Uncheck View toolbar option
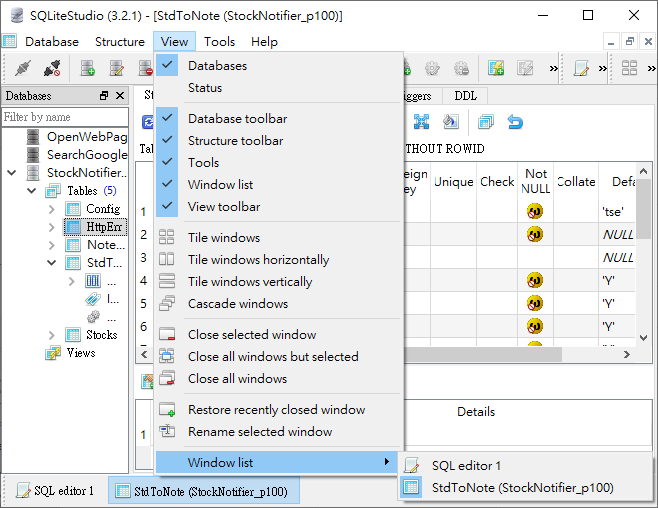This screenshot has width=658, height=508. 277,206
